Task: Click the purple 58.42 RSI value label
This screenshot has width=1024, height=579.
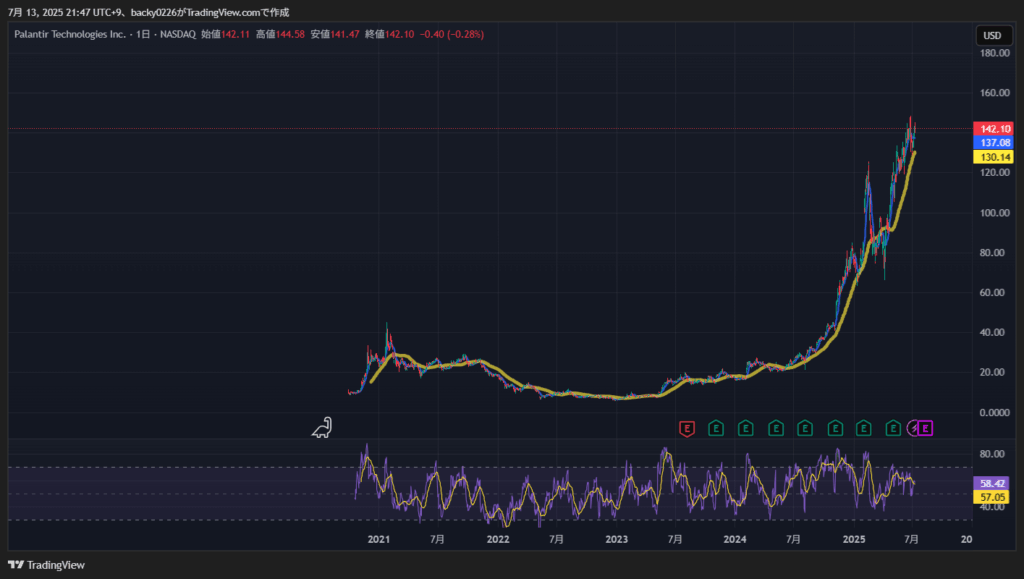Action: (991, 483)
